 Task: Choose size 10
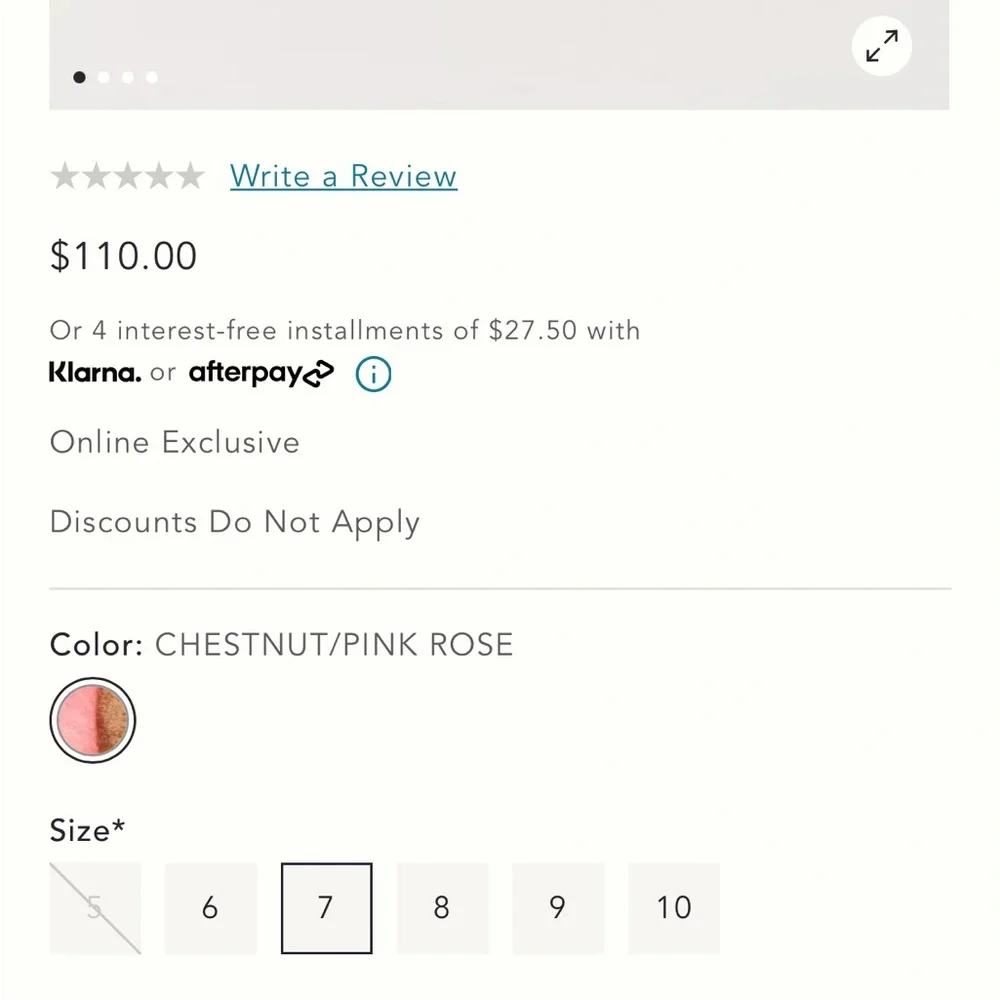(674, 907)
